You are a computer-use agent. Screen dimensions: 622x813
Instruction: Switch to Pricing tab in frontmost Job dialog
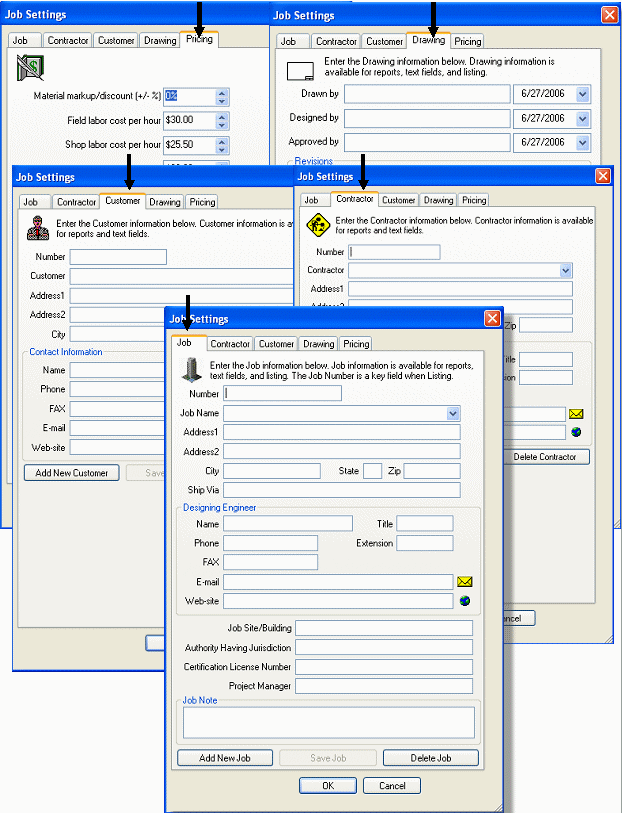pos(356,344)
